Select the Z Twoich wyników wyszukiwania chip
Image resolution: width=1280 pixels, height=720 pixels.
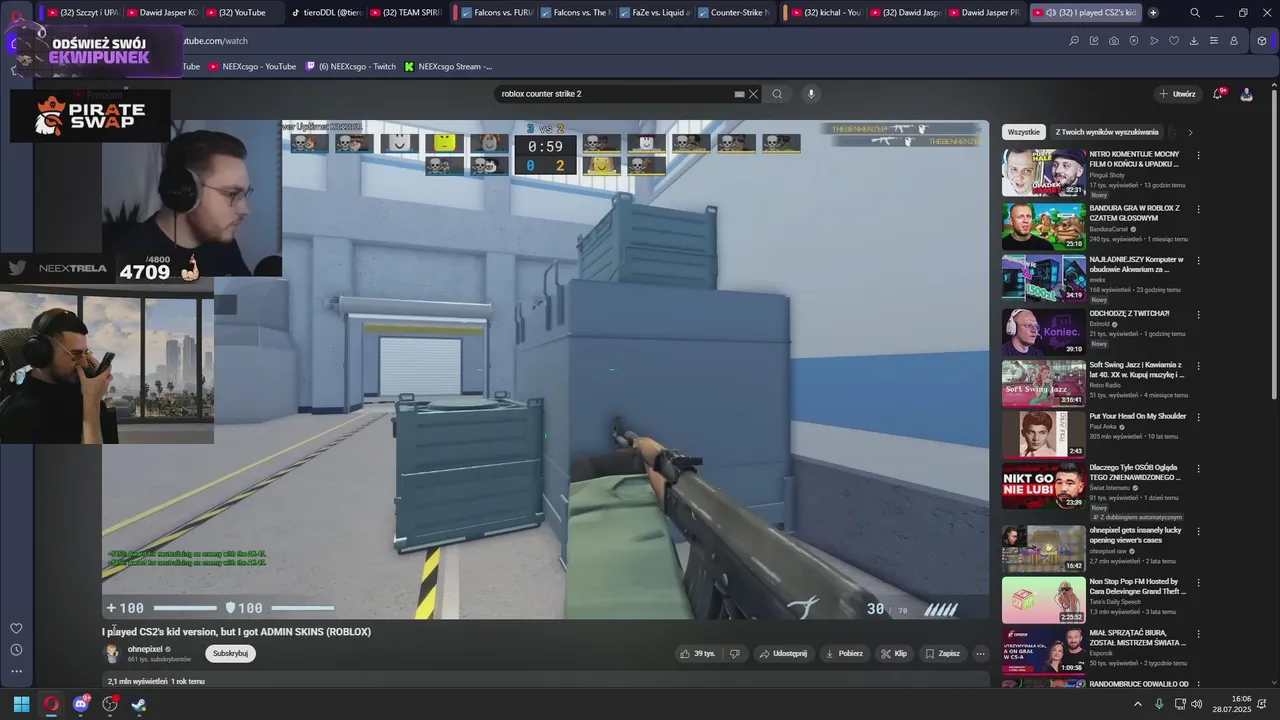click(1107, 132)
